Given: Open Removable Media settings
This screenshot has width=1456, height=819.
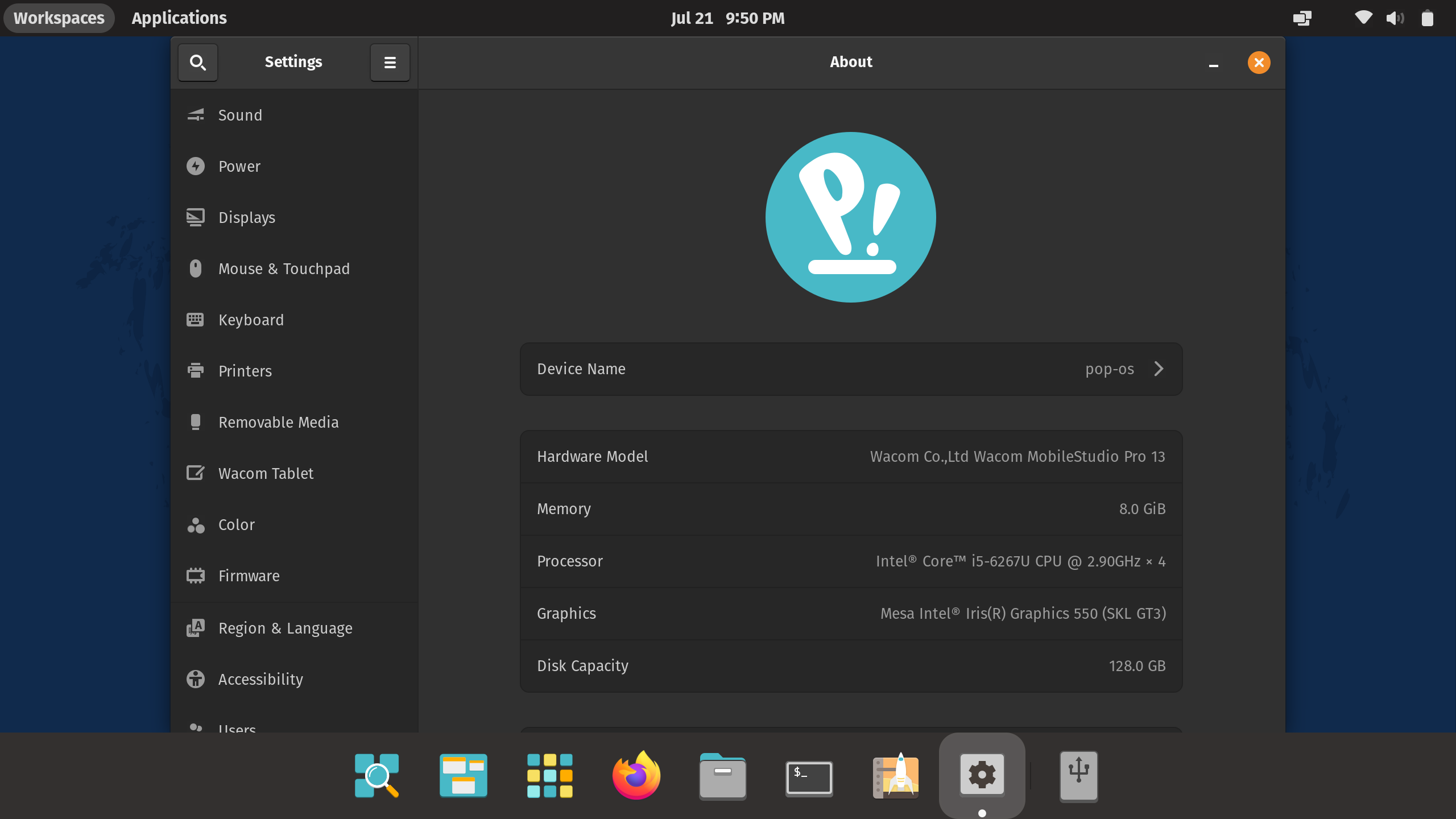Looking at the screenshot, I should click(278, 423).
